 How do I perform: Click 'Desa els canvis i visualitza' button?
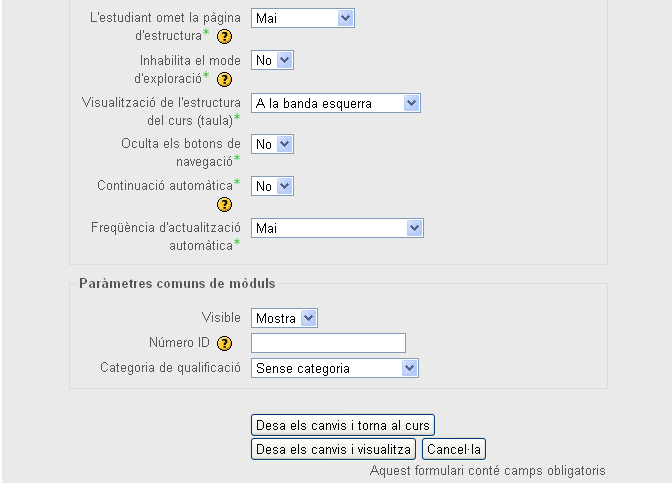click(x=333, y=450)
